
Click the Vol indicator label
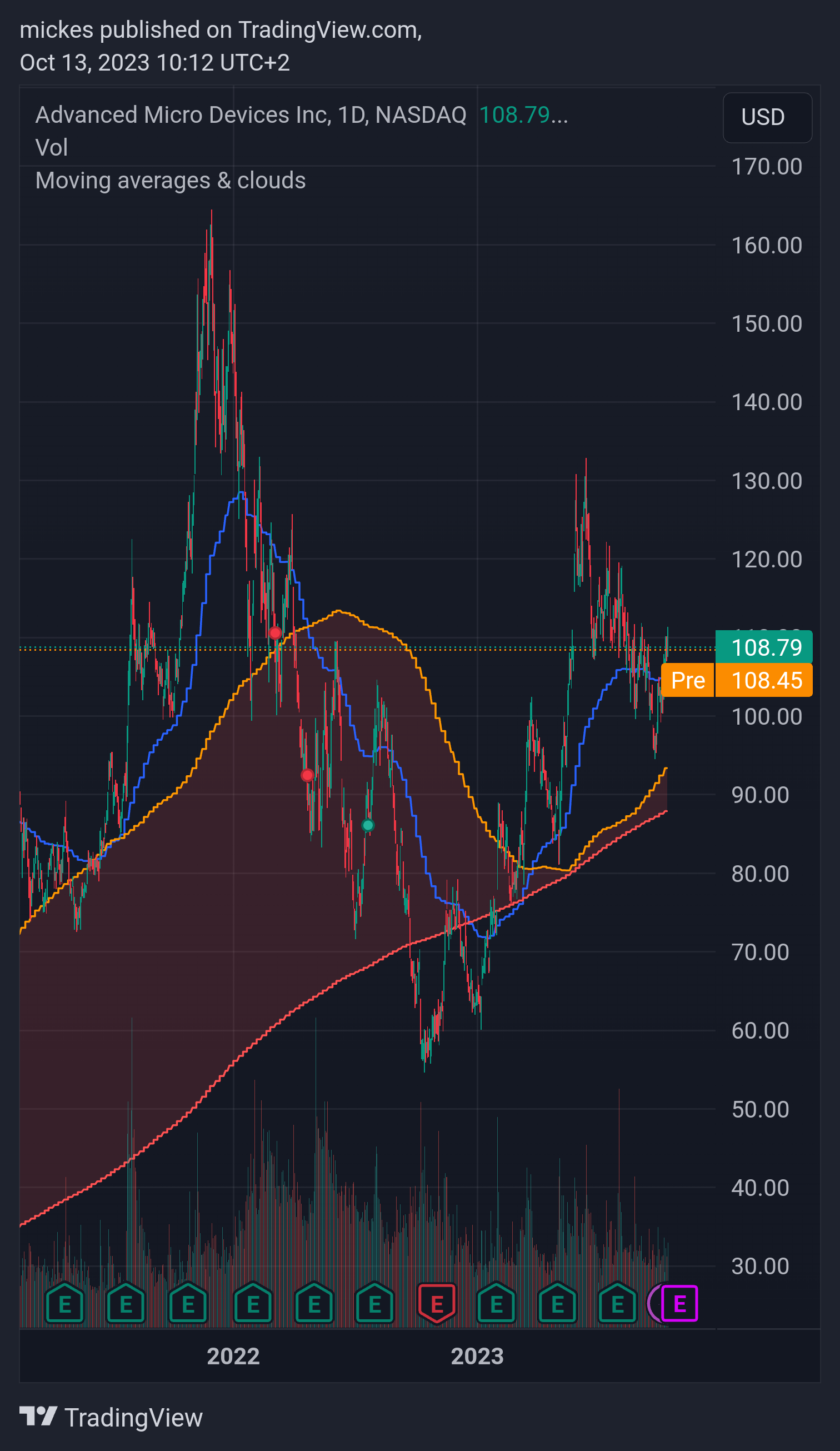pos(52,147)
